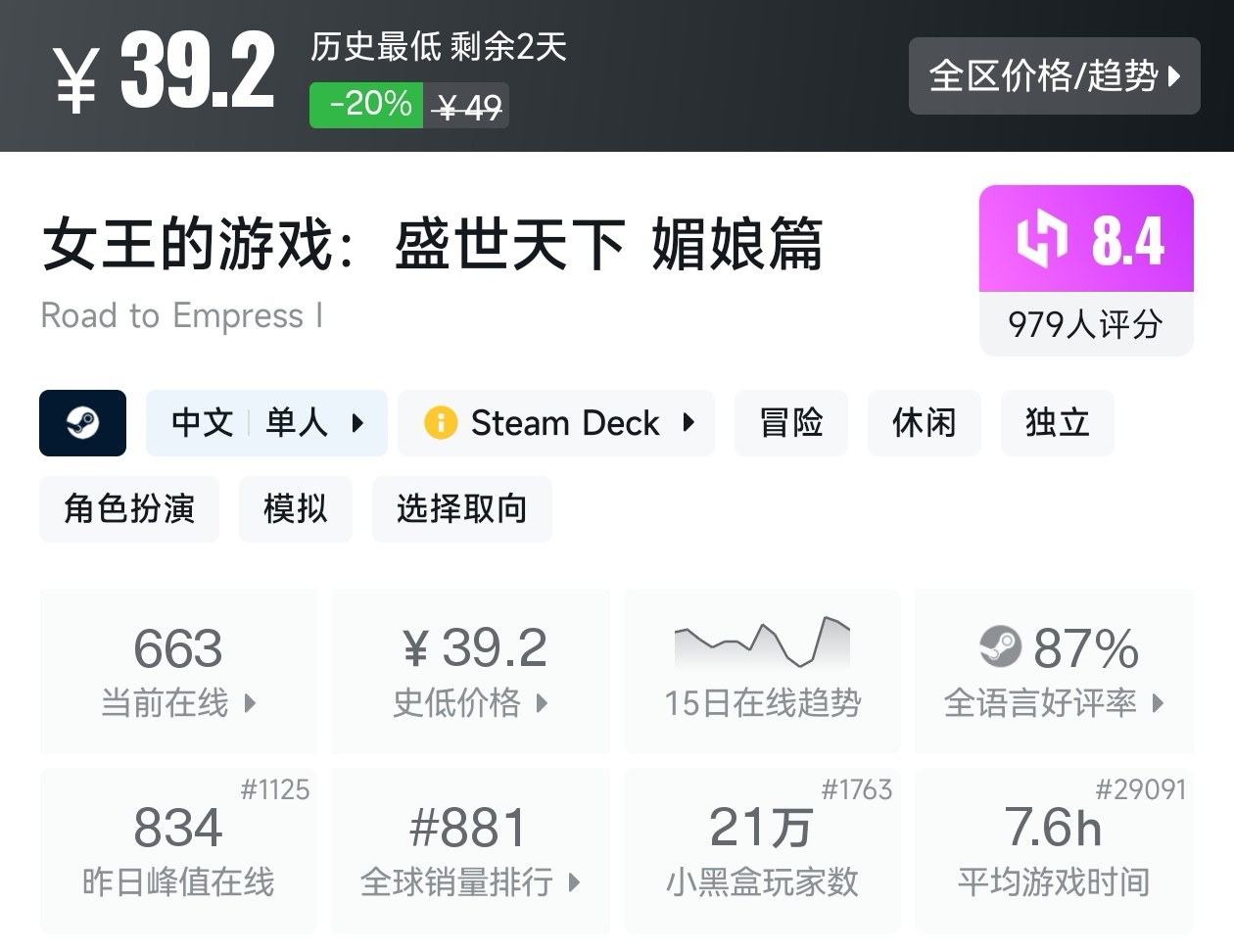Open 全区价格/趋势 price trends
Image resolution: width=1234 pixels, height=952 pixels.
[1054, 76]
